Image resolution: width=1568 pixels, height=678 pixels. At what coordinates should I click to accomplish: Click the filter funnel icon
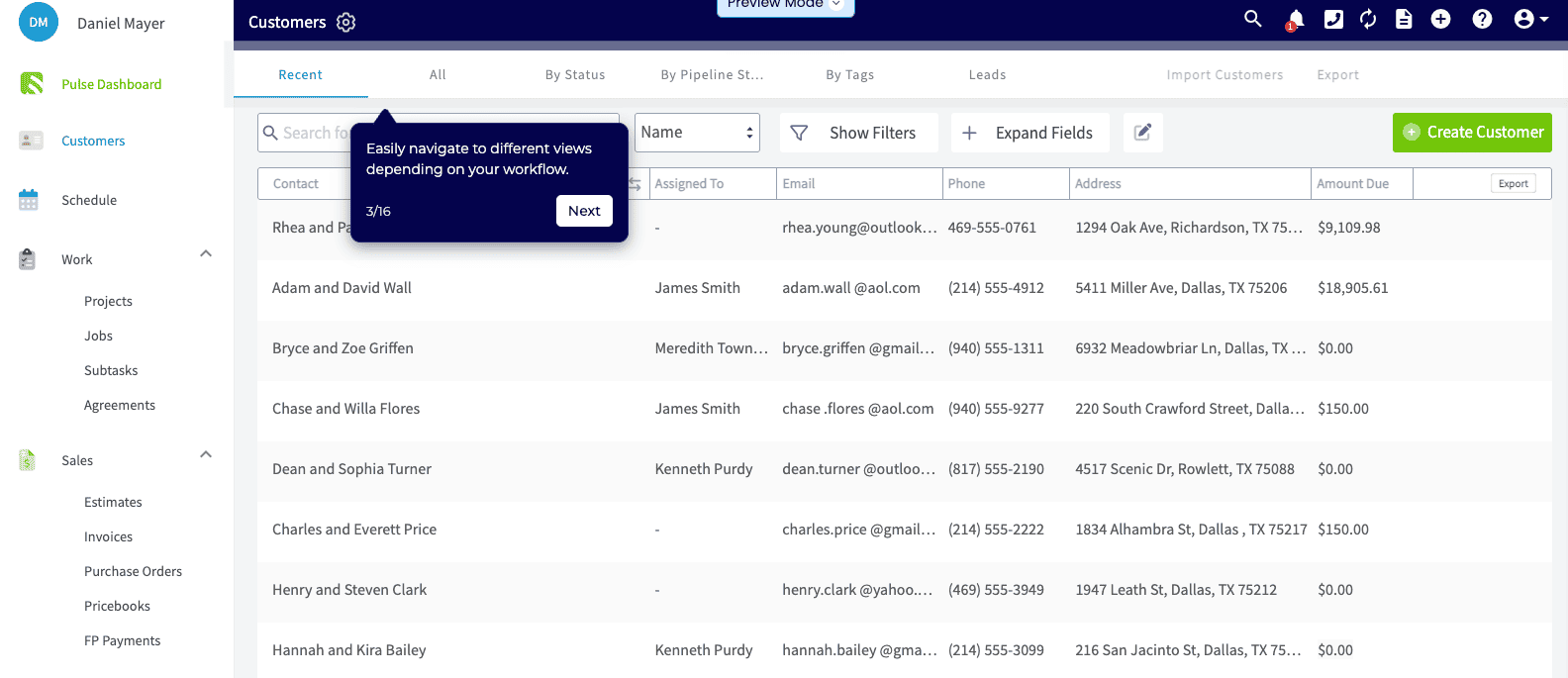(x=799, y=133)
